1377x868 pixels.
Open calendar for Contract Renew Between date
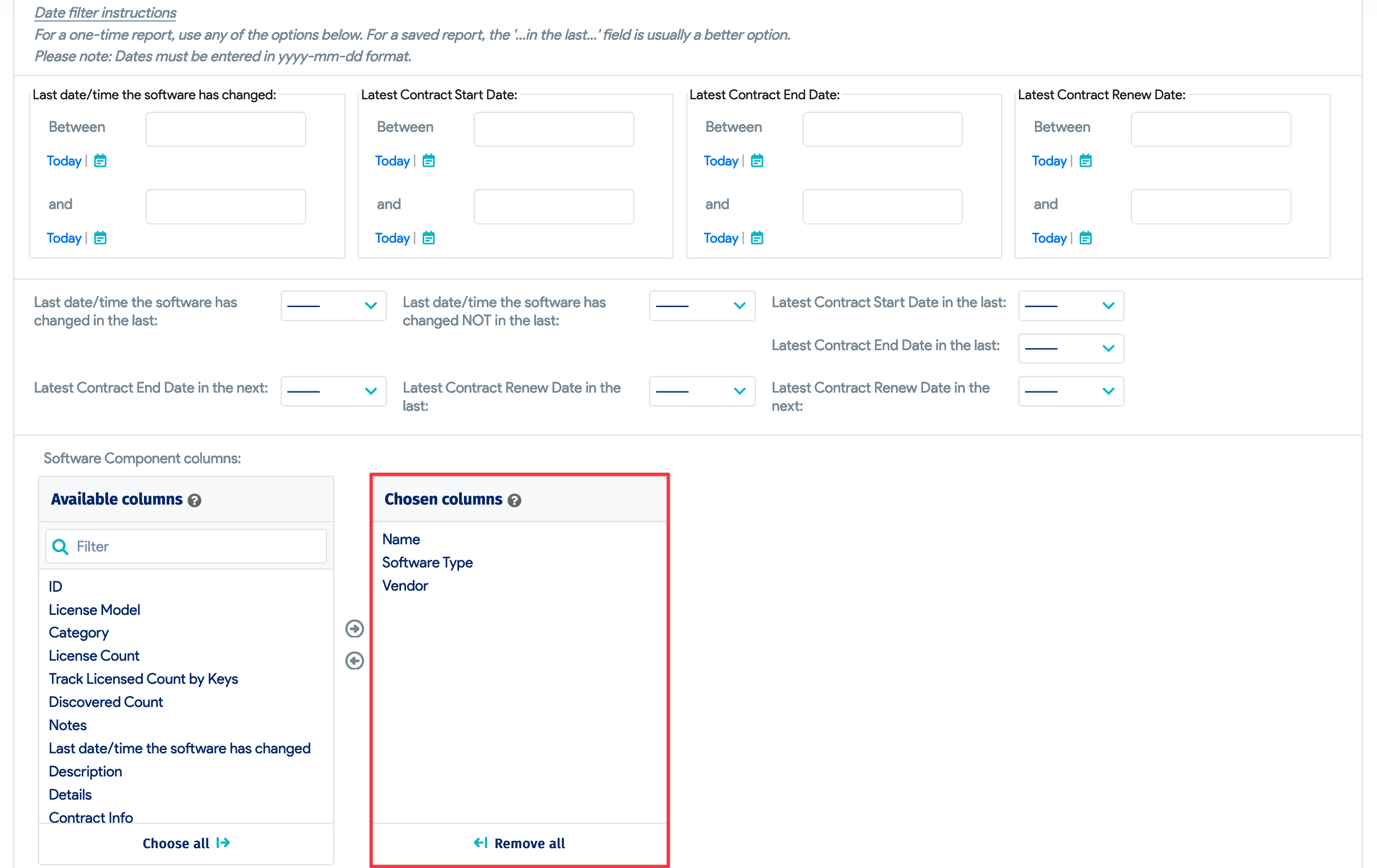pos(1085,161)
